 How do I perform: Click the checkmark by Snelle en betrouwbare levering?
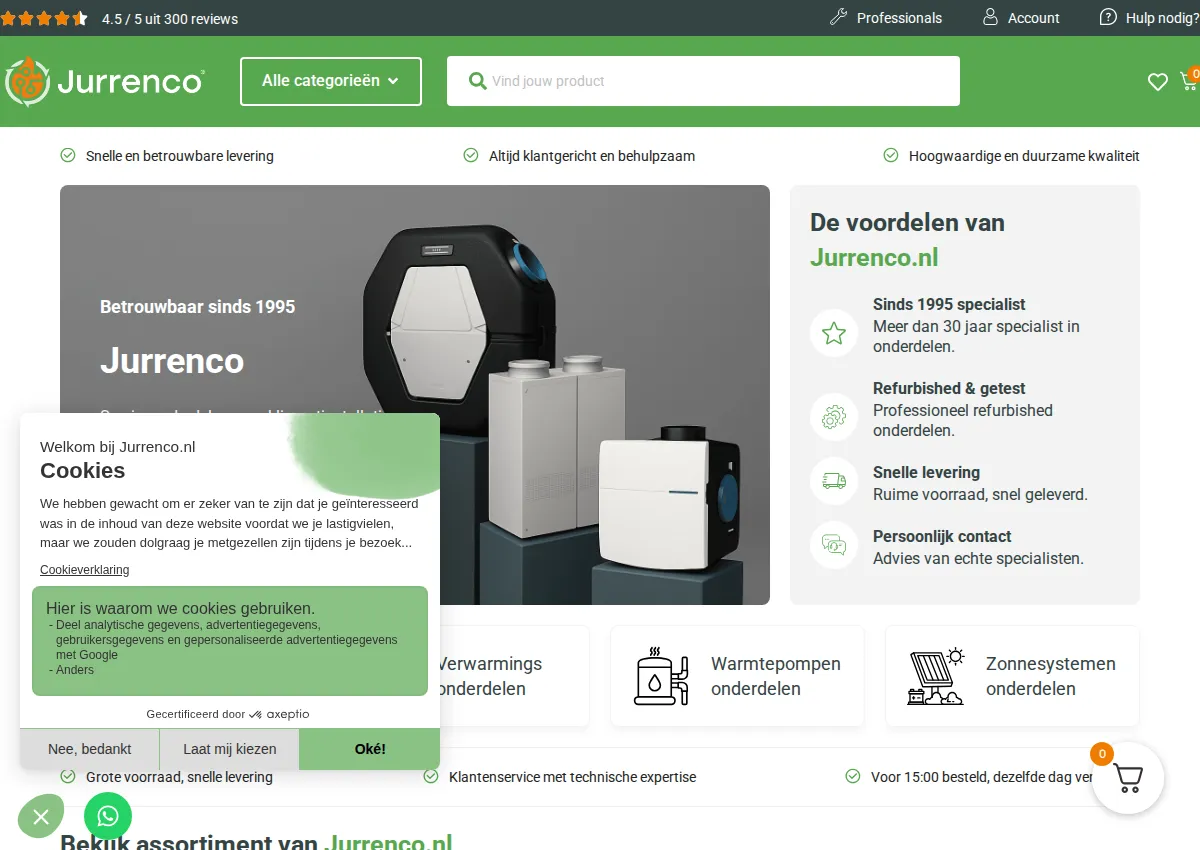coord(68,155)
